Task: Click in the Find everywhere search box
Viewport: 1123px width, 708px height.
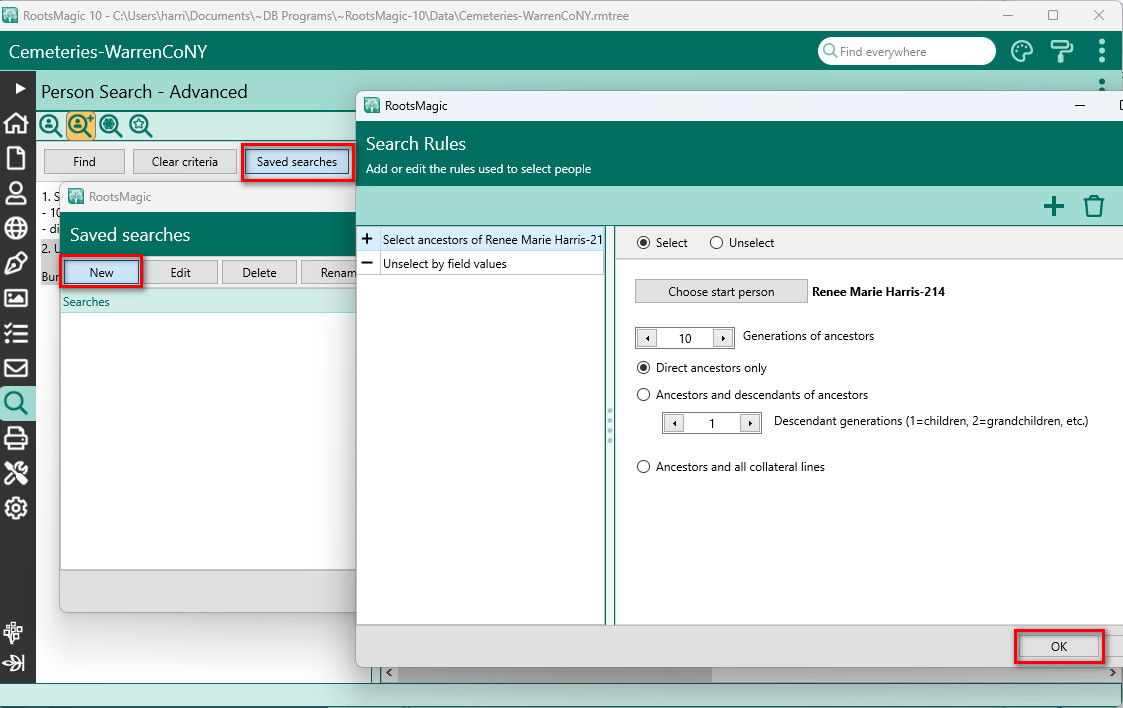Action: click(907, 52)
